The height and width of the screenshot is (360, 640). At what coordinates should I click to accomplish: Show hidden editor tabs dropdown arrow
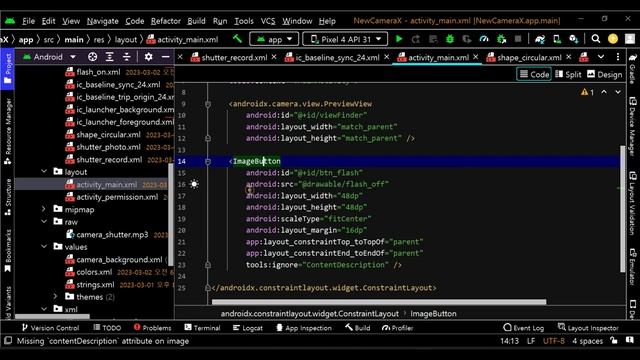[601, 57]
